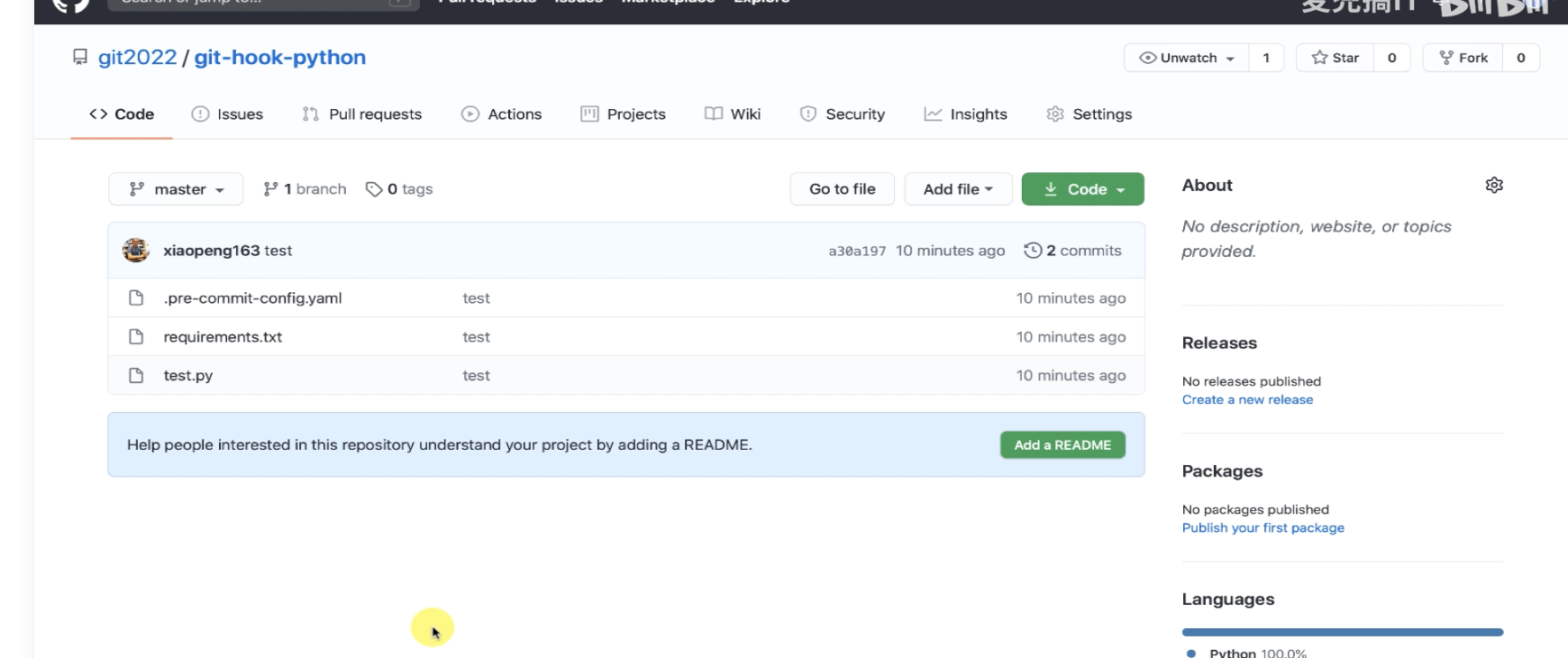Click the Add a README button
1568x658 pixels.
point(1062,445)
